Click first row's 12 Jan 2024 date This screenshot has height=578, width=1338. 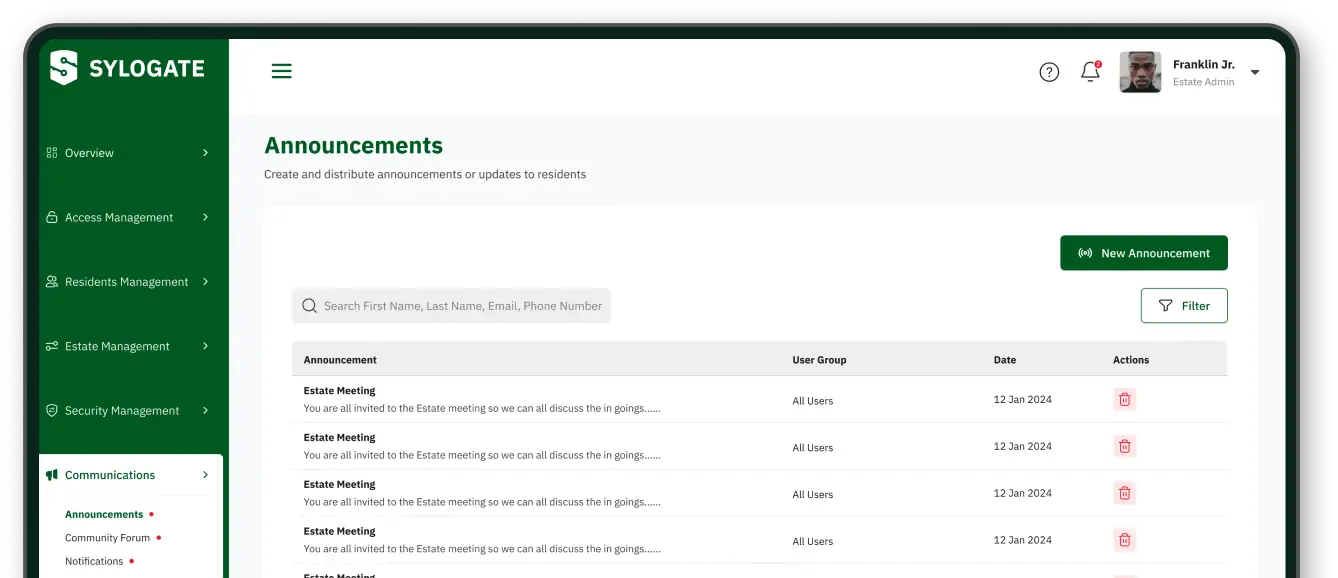point(1023,399)
